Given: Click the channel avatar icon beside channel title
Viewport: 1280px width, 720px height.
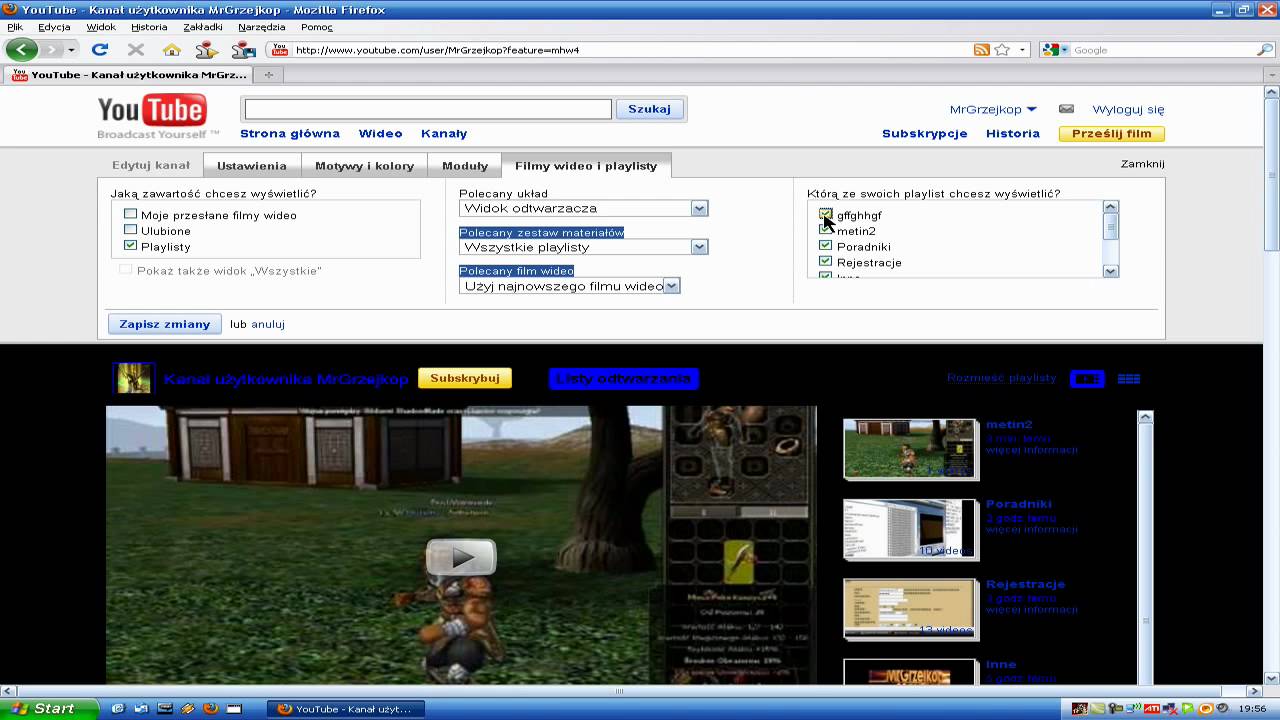Looking at the screenshot, I should [134, 378].
